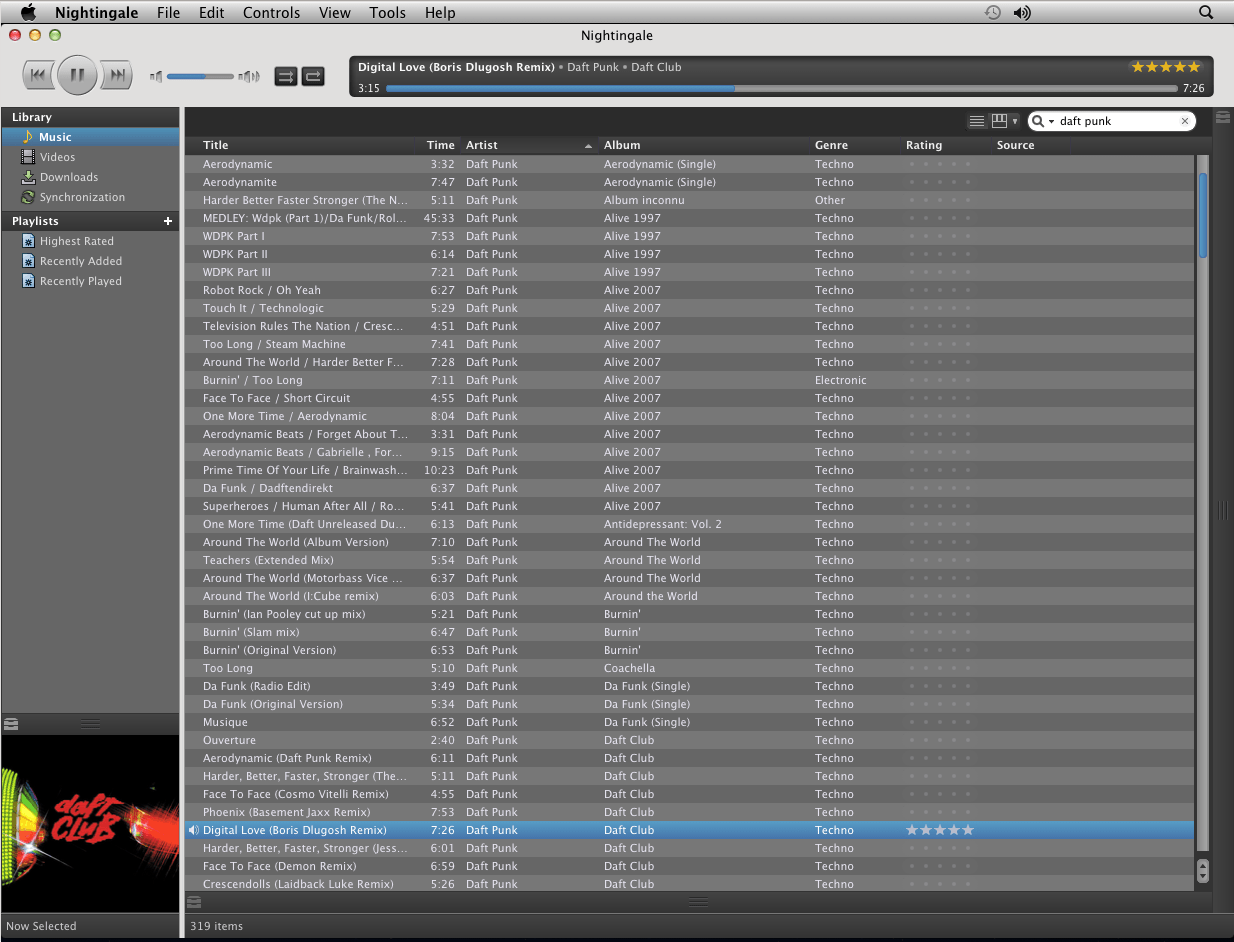Switch to filter pane view

point(999,121)
